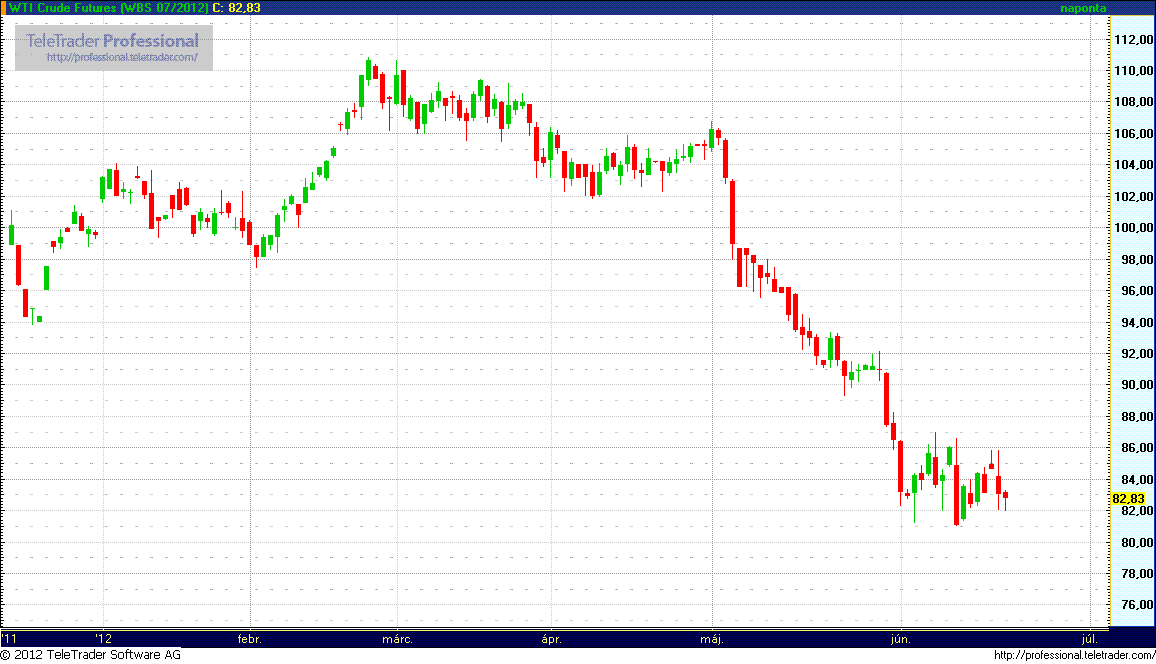Click the '© 2012 TeleTrader Software AG' copyright text
1156x664 pixels.
91,654
